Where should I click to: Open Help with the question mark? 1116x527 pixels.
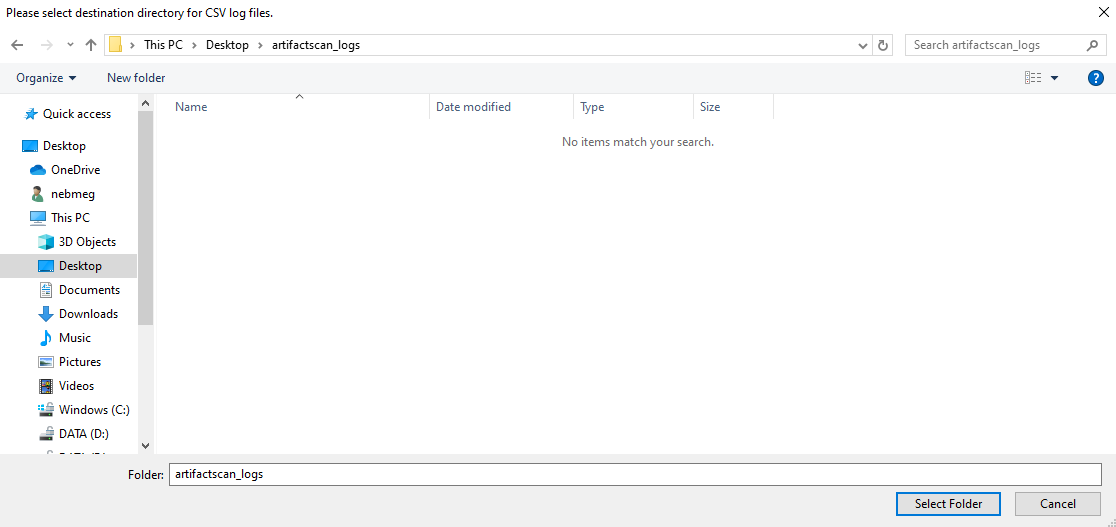point(1096,78)
